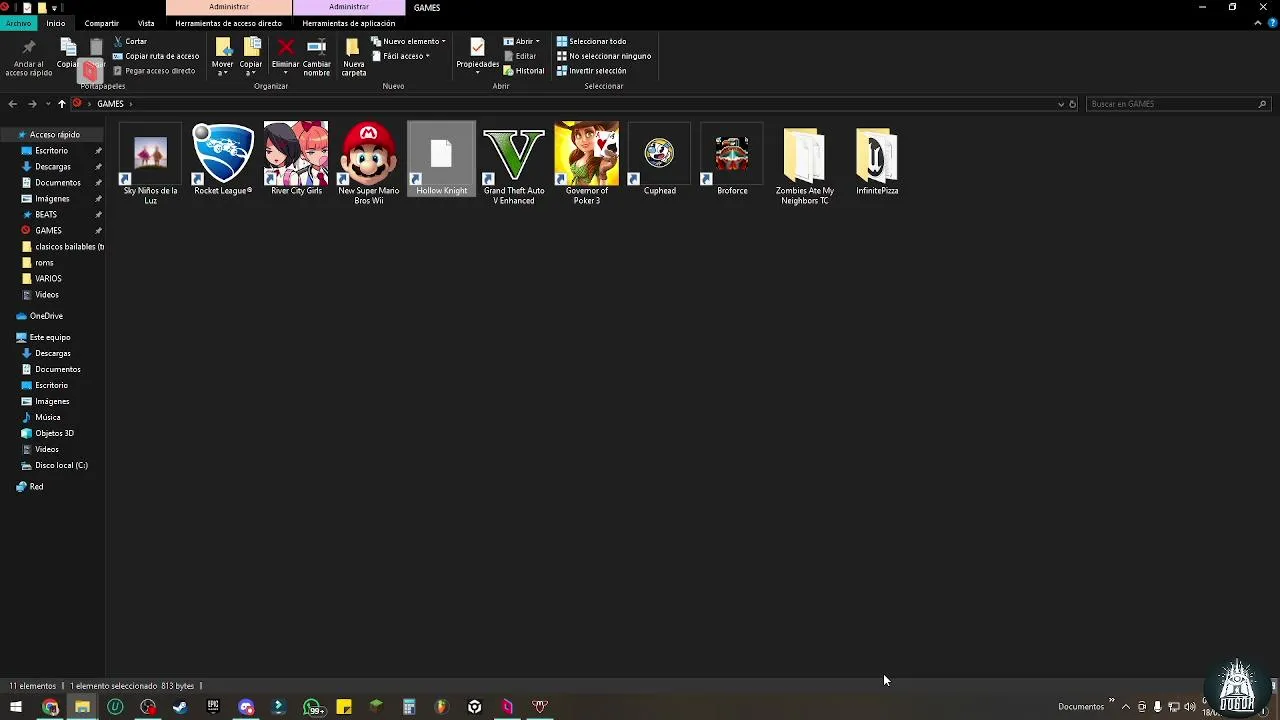The width and height of the screenshot is (1280, 720).
Task: Go up one folder level arrow
Action: tap(61, 104)
